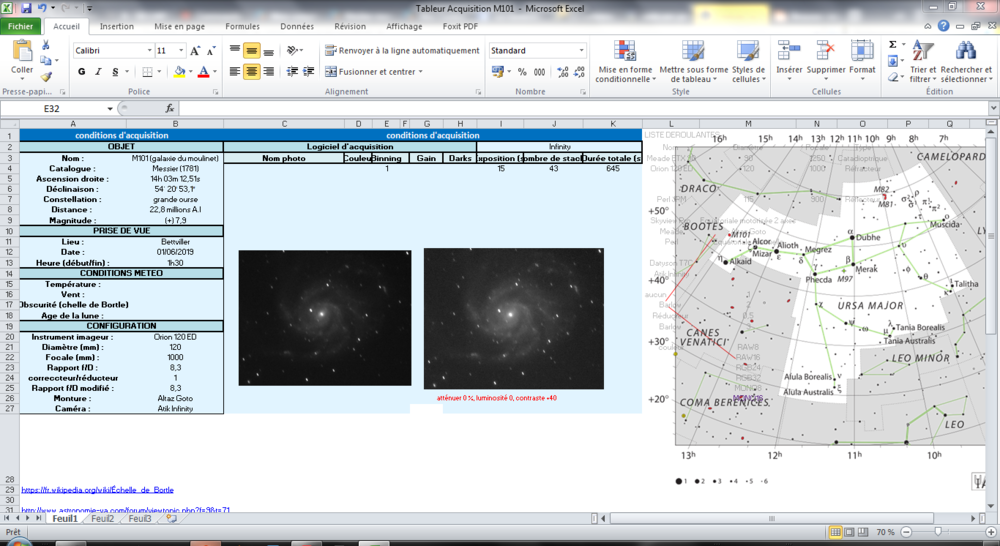1000x546 pixels.
Task: Increase indent in the Alignement group
Action: tap(309, 71)
